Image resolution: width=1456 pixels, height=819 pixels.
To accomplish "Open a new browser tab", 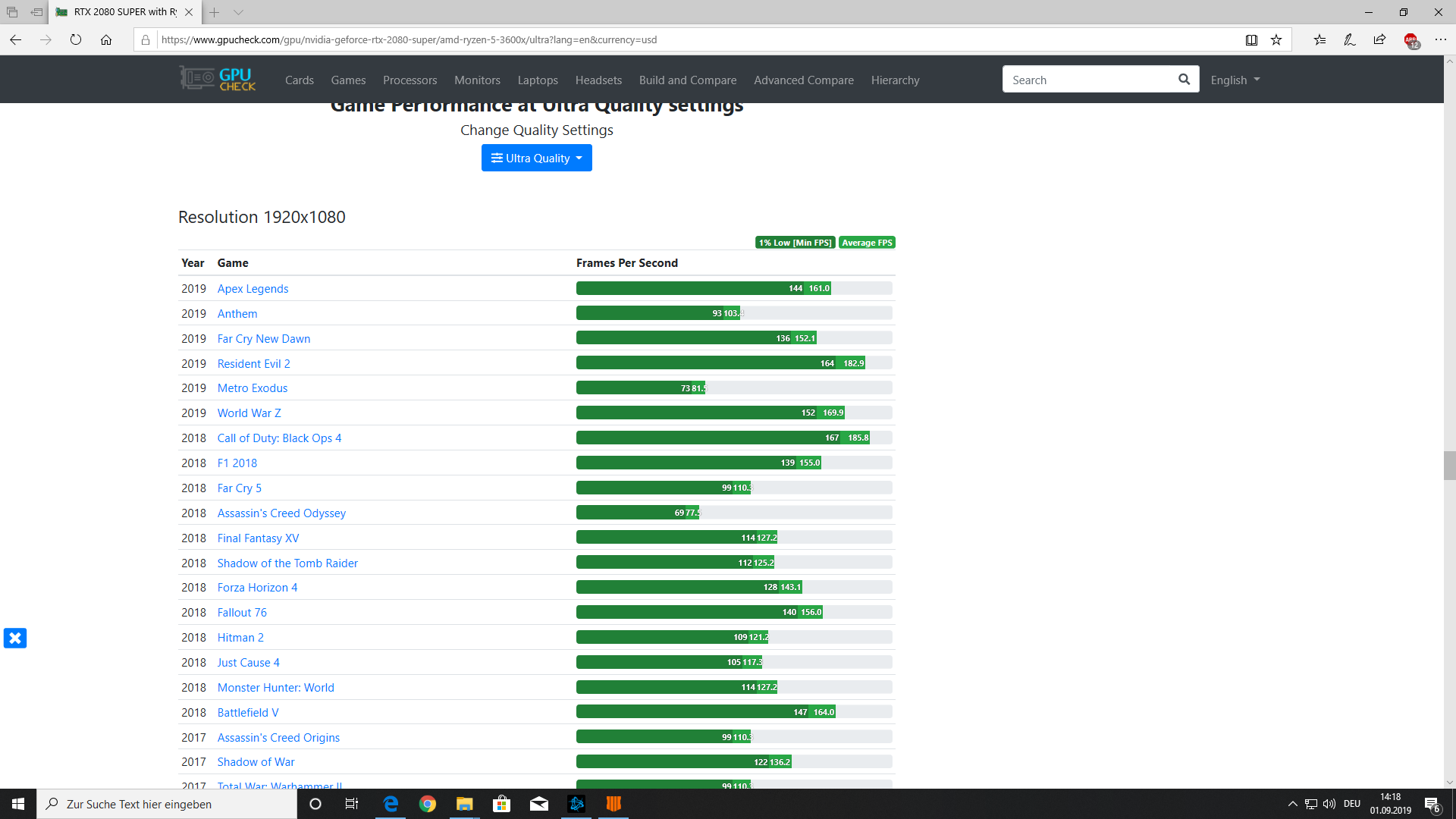I will [215, 12].
